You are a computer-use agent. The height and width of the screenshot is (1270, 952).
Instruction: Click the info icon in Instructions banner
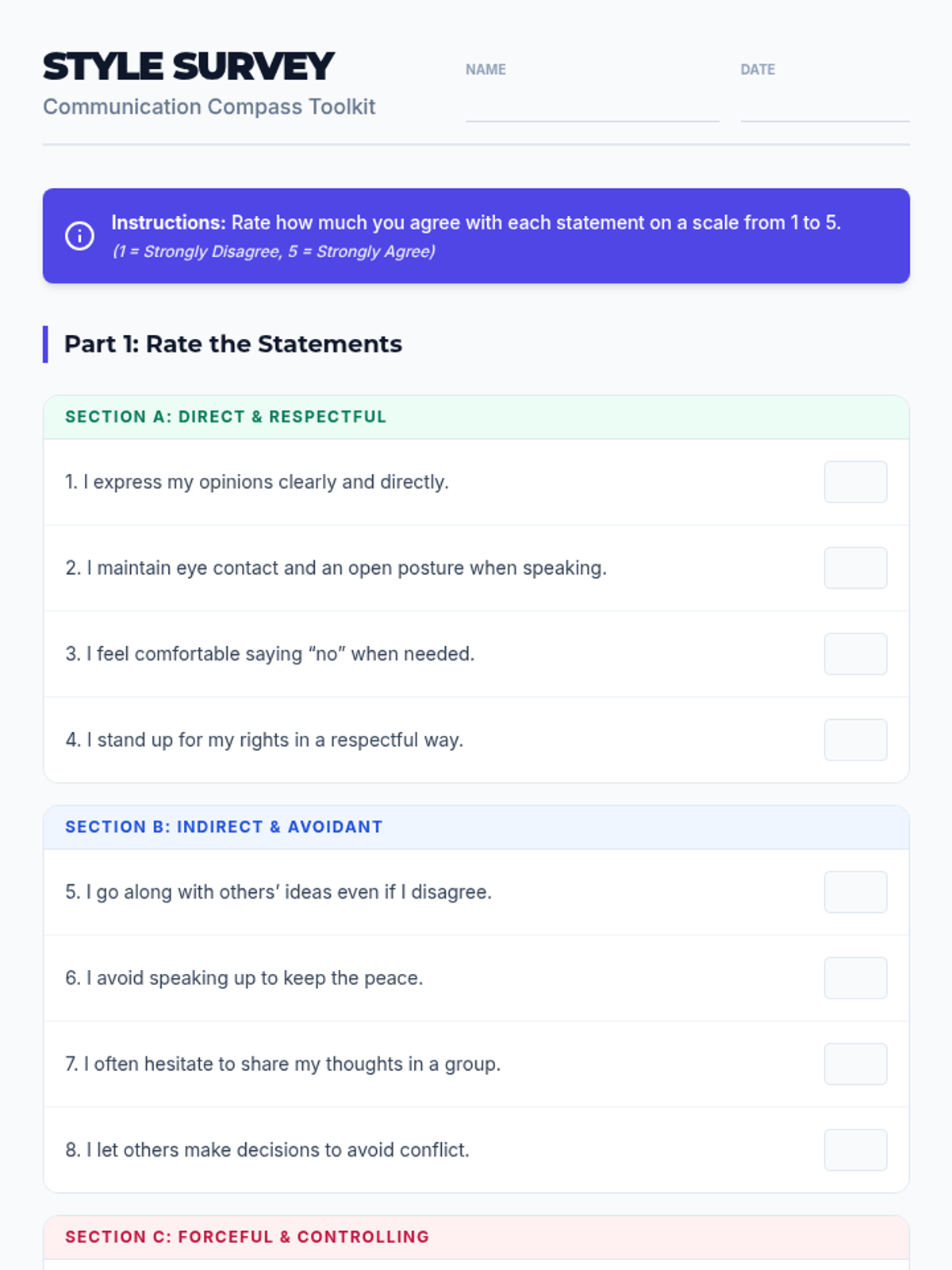point(79,236)
